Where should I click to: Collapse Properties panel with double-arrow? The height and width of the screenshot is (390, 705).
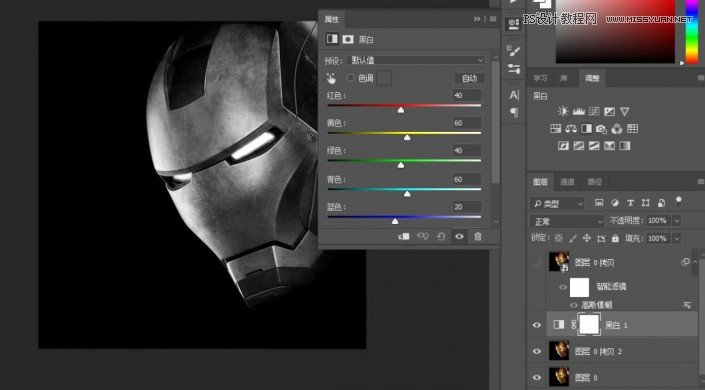point(477,19)
